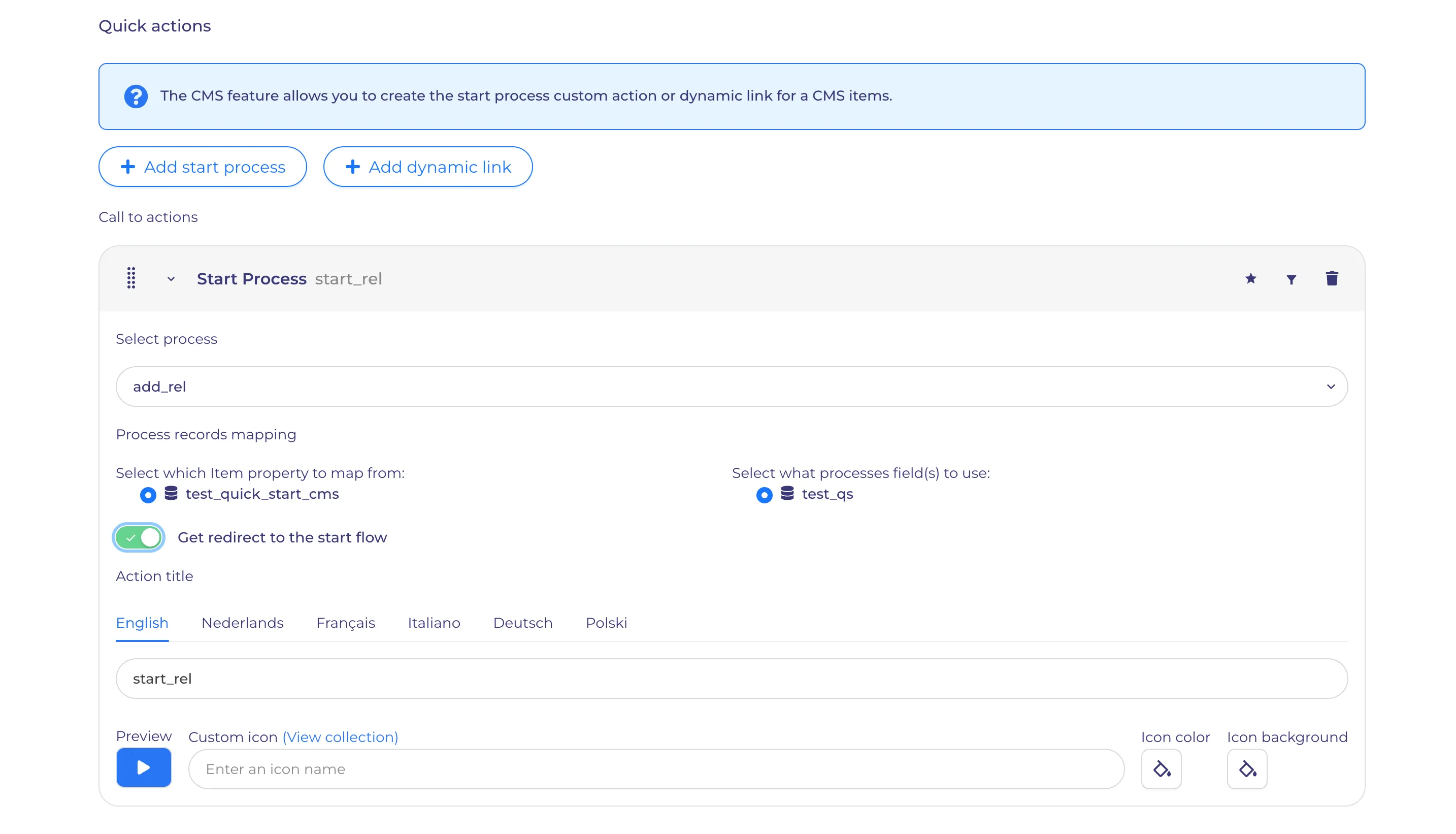The height and width of the screenshot is (834, 1456).
Task: Disable Get redirect to the start flow
Action: pyautogui.click(x=139, y=537)
